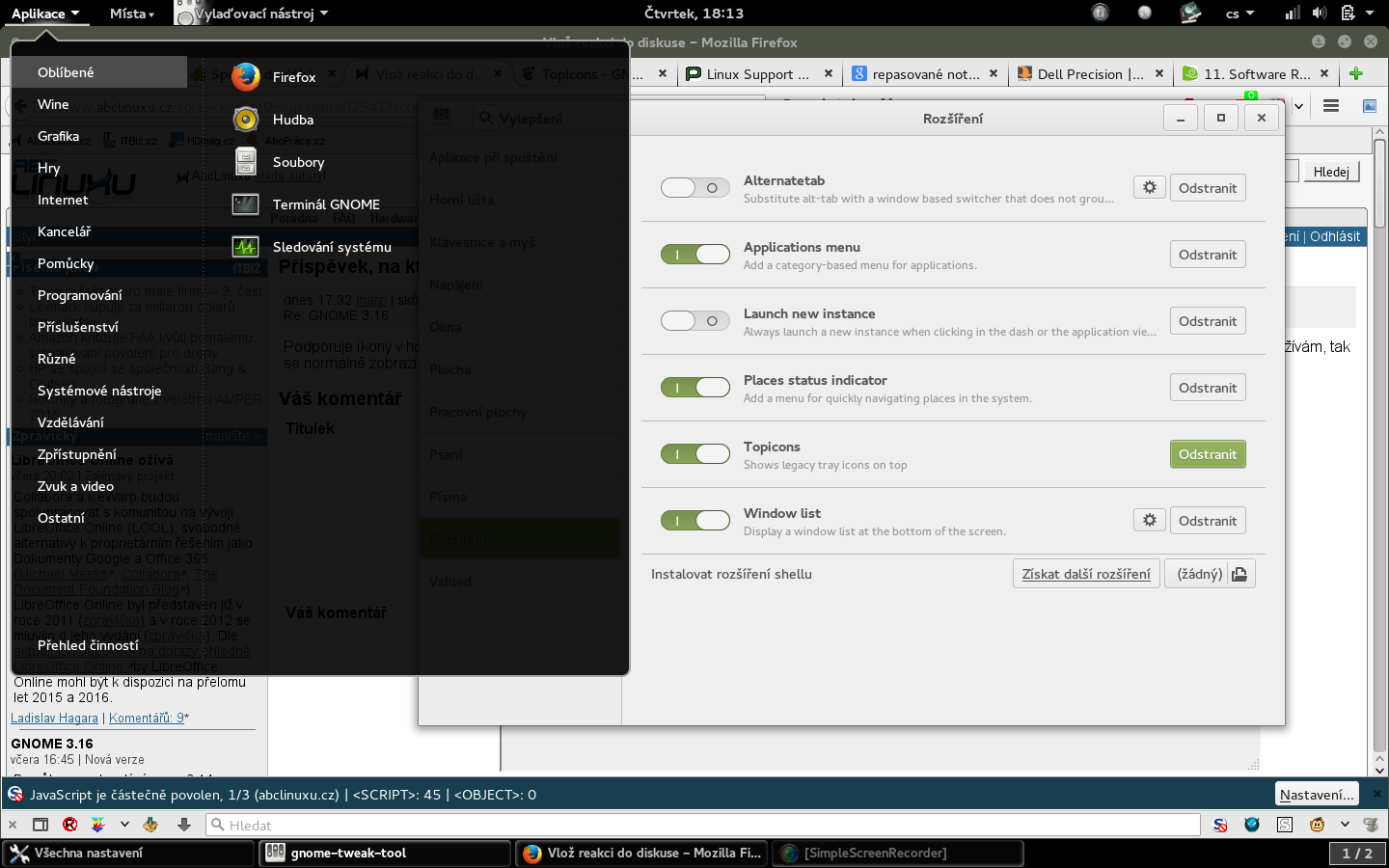Open the Firefox hamburger menu
Screen dimensions: 1389x868
[x=1331, y=106]
